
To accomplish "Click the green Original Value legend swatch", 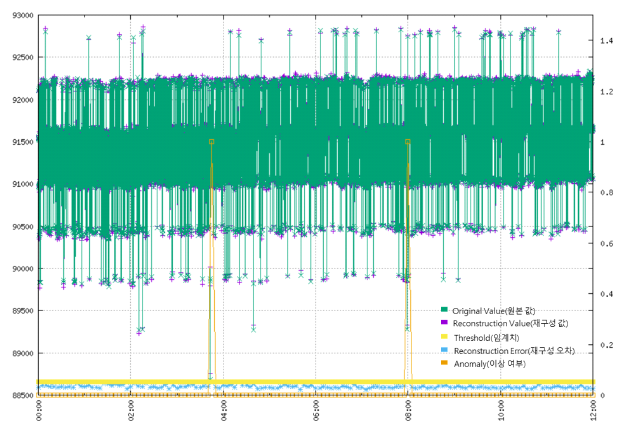I will coord(445,308).
